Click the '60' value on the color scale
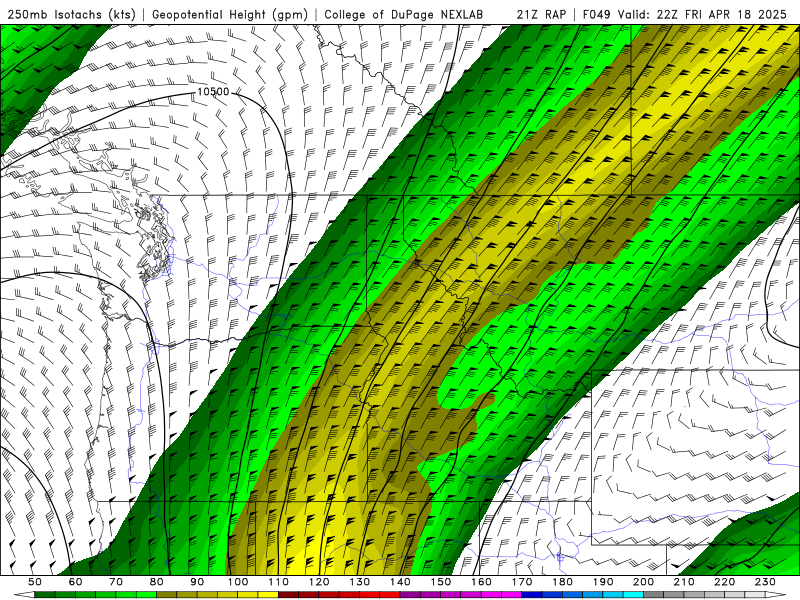800x600 pixels. 76,582
